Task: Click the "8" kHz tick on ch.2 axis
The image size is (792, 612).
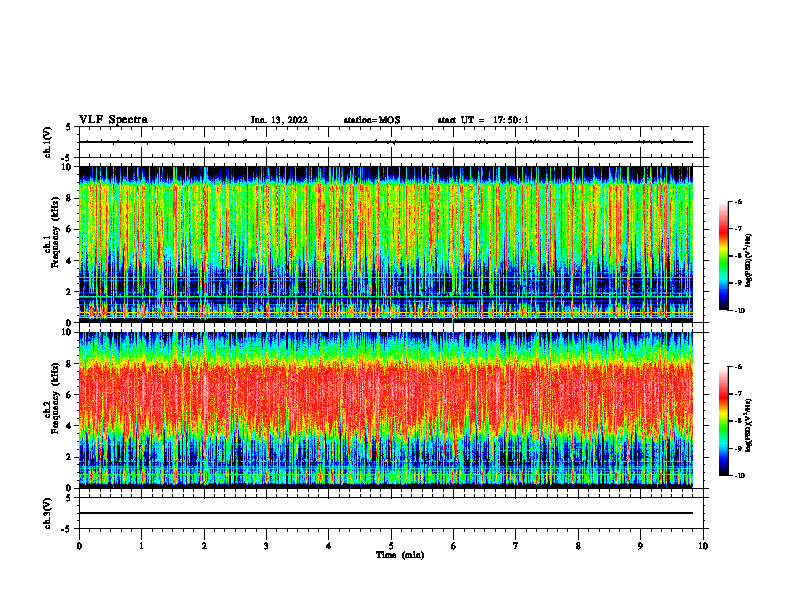Action: click(70, 364)
